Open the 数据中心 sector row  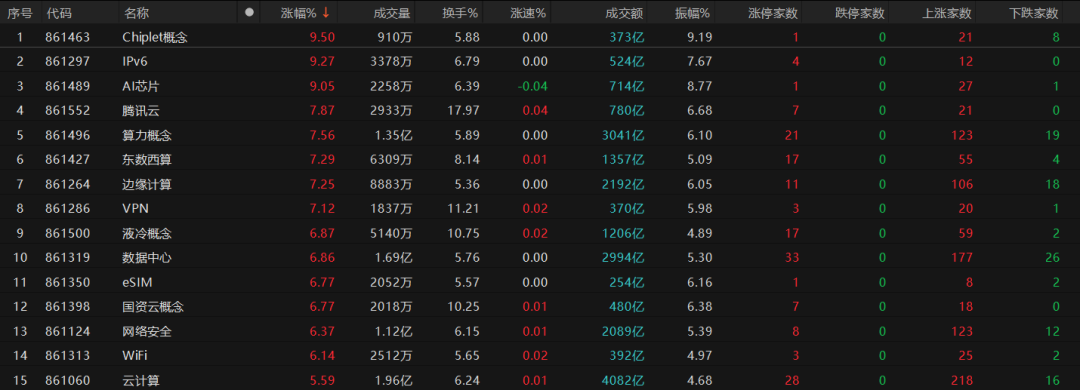coord(540,258)
